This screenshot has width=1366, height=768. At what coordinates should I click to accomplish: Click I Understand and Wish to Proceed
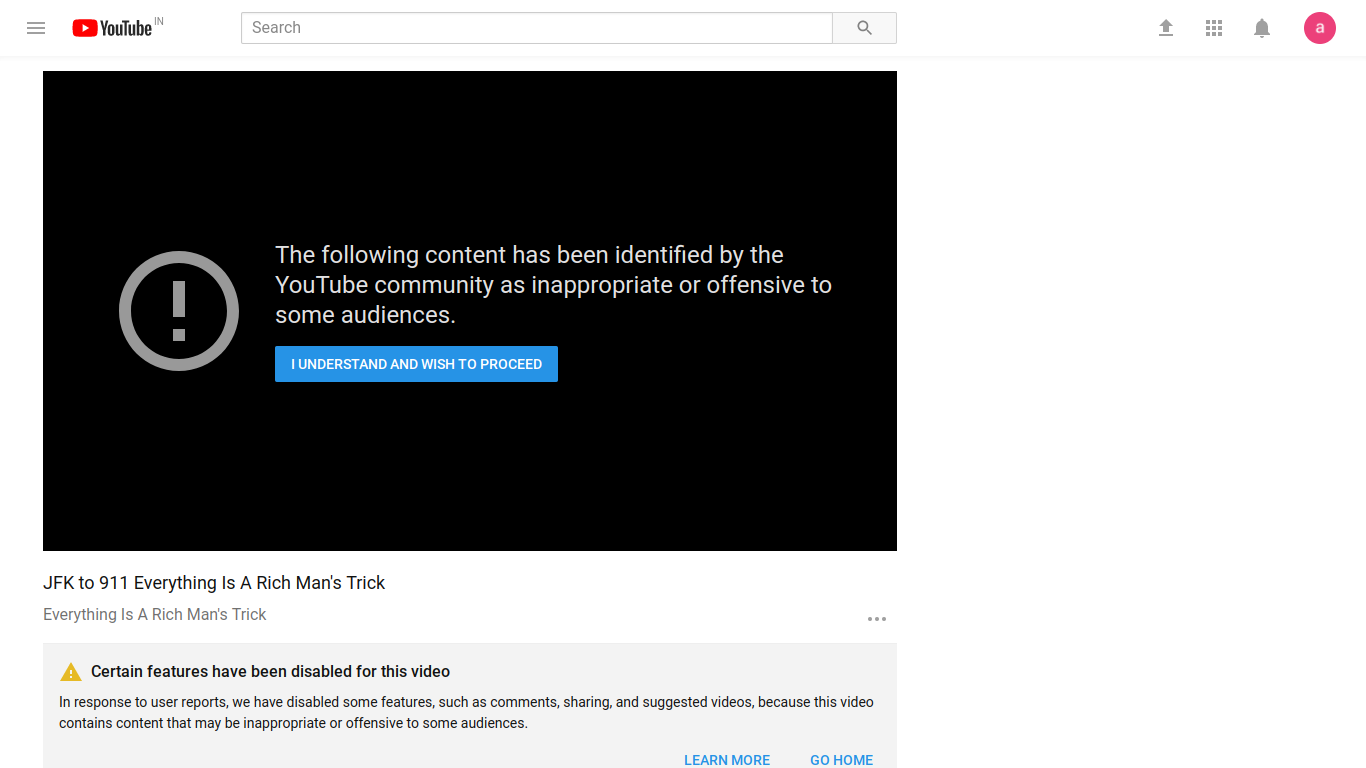pyautogui.click(x=416, y=364)
